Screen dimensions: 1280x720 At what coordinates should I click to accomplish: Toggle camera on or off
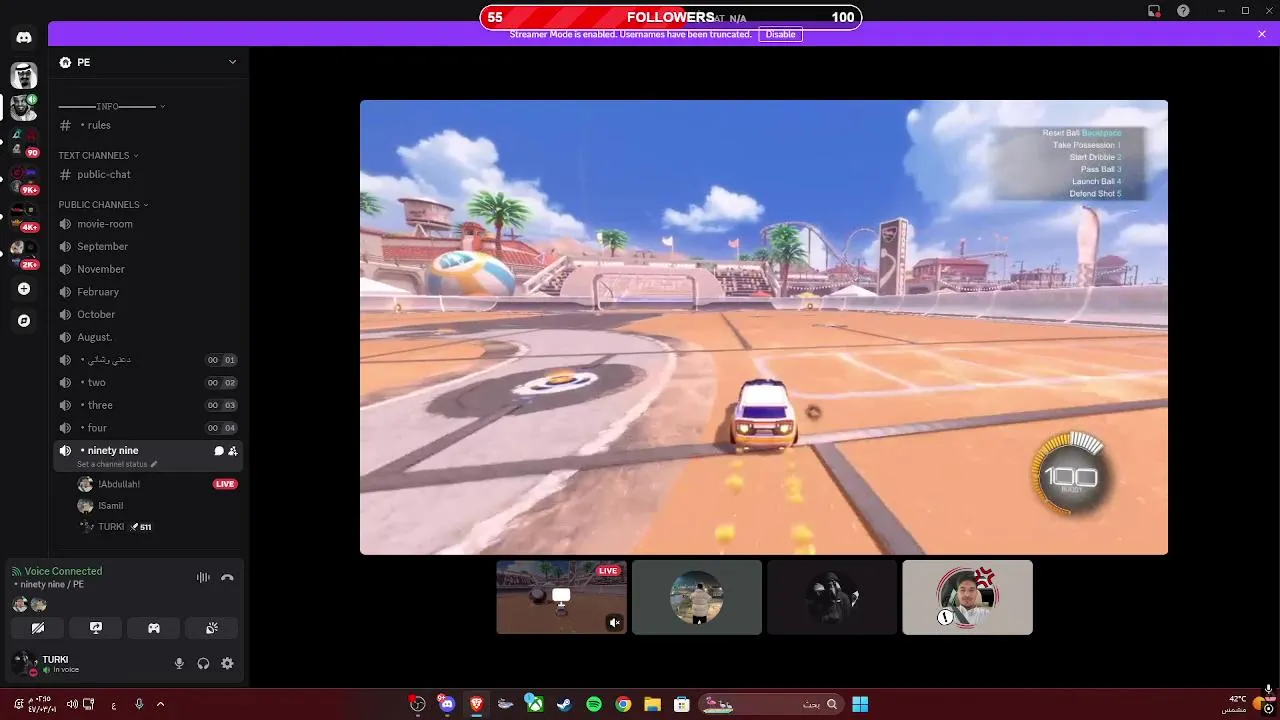pyautogui.click(x=38, y=628)
